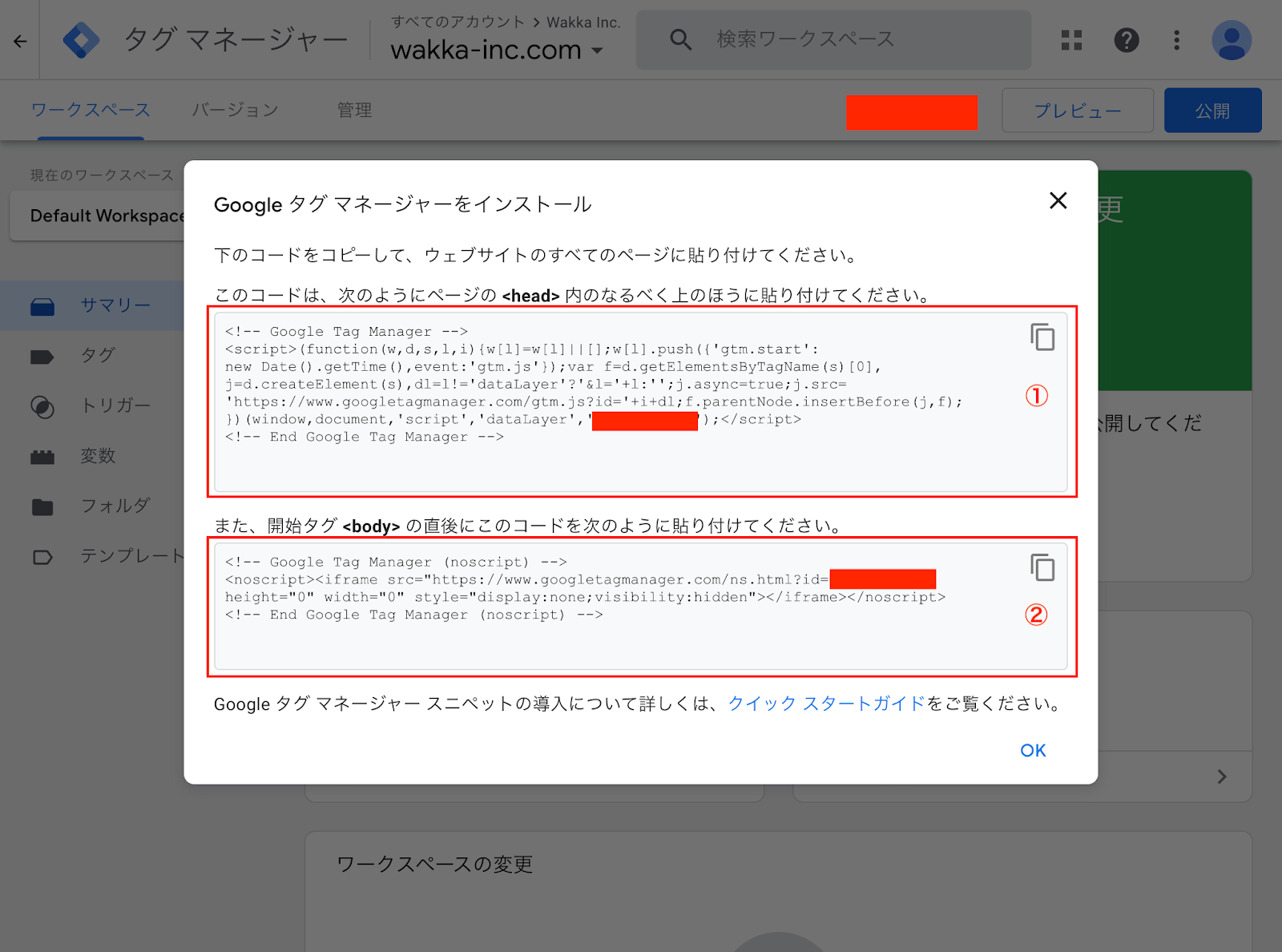The width and height of the screenshot is (1282, 952).
Task: Copy the head code snippet
Action: point(1042,337)
